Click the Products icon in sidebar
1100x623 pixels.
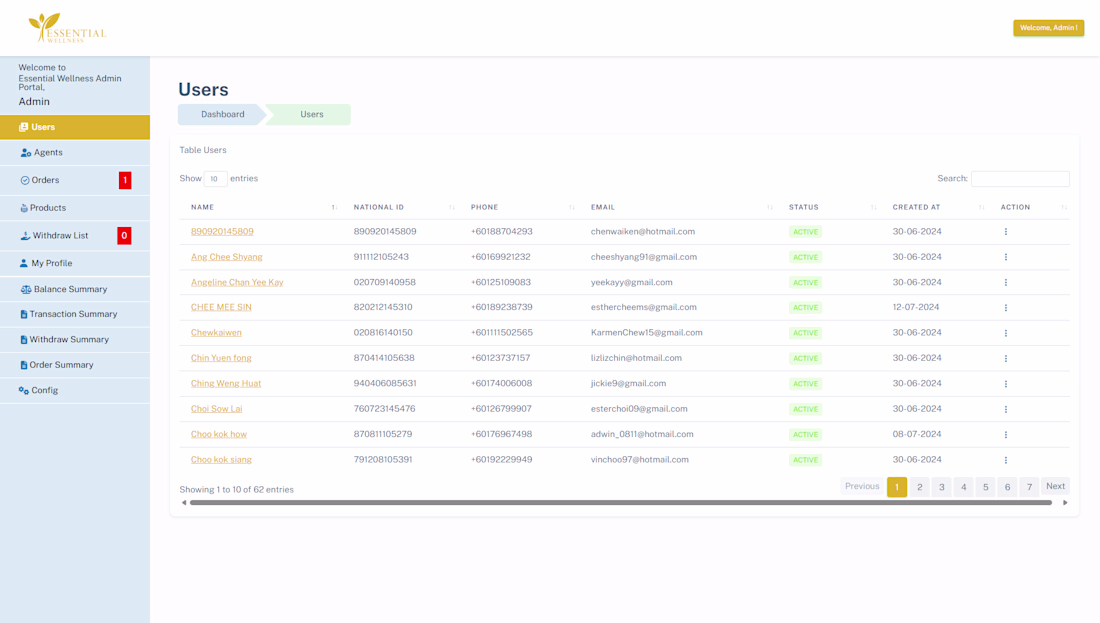pyautogui.click(x=24, y=208)
